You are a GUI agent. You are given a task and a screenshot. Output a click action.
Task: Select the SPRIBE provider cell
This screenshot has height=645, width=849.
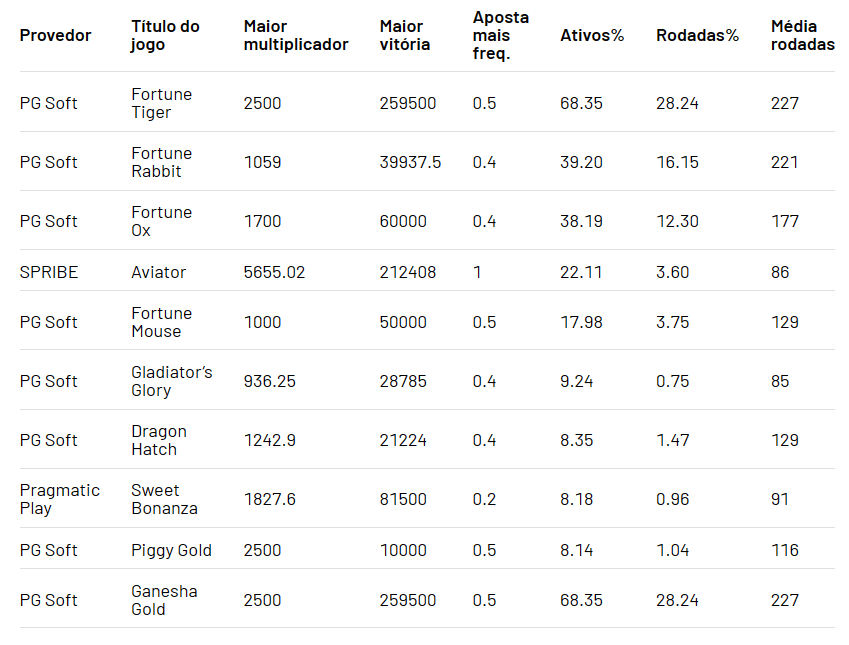click(48, 272)
